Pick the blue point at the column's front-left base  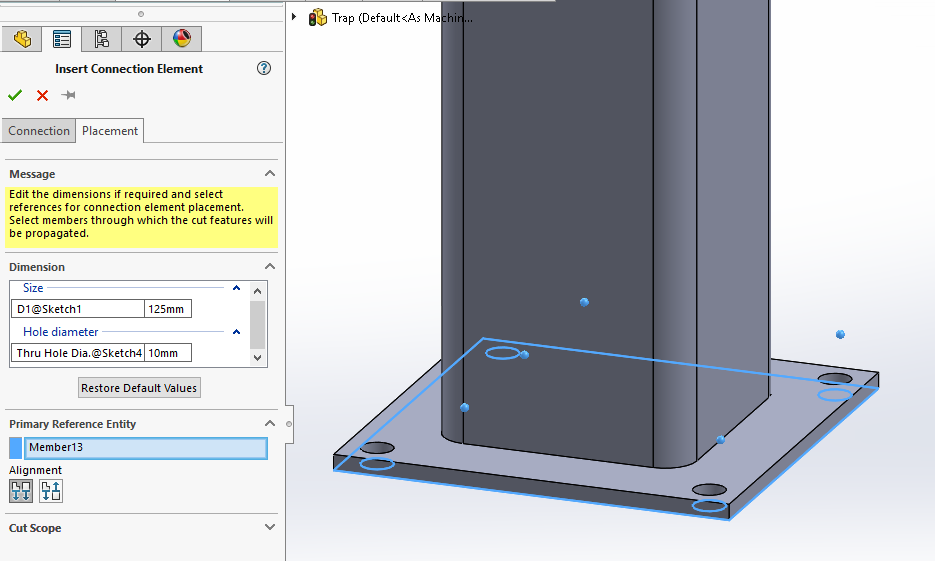tap(465, 408)
